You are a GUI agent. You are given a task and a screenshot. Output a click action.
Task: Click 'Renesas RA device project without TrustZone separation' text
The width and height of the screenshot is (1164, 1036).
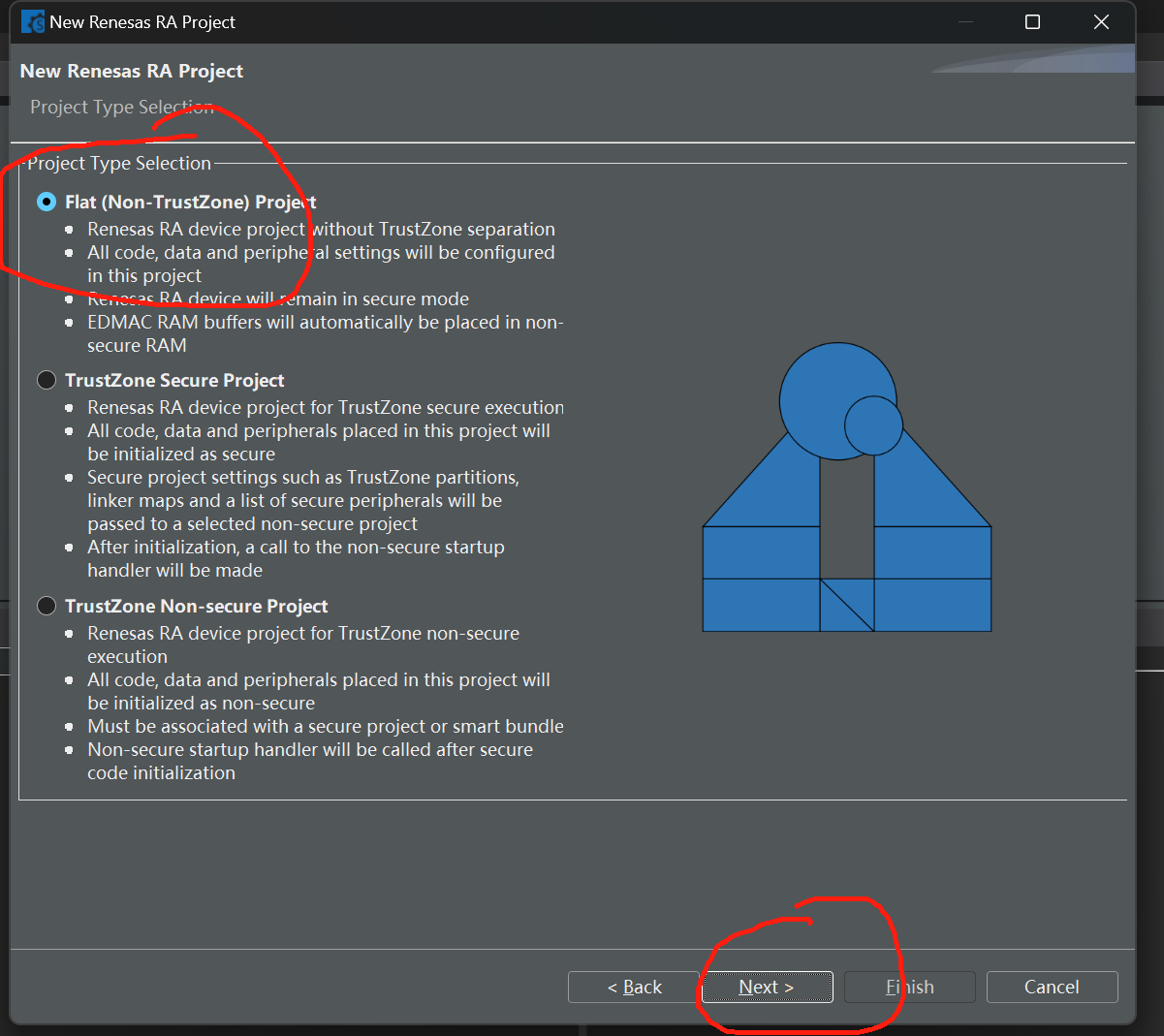pos(321,229)
